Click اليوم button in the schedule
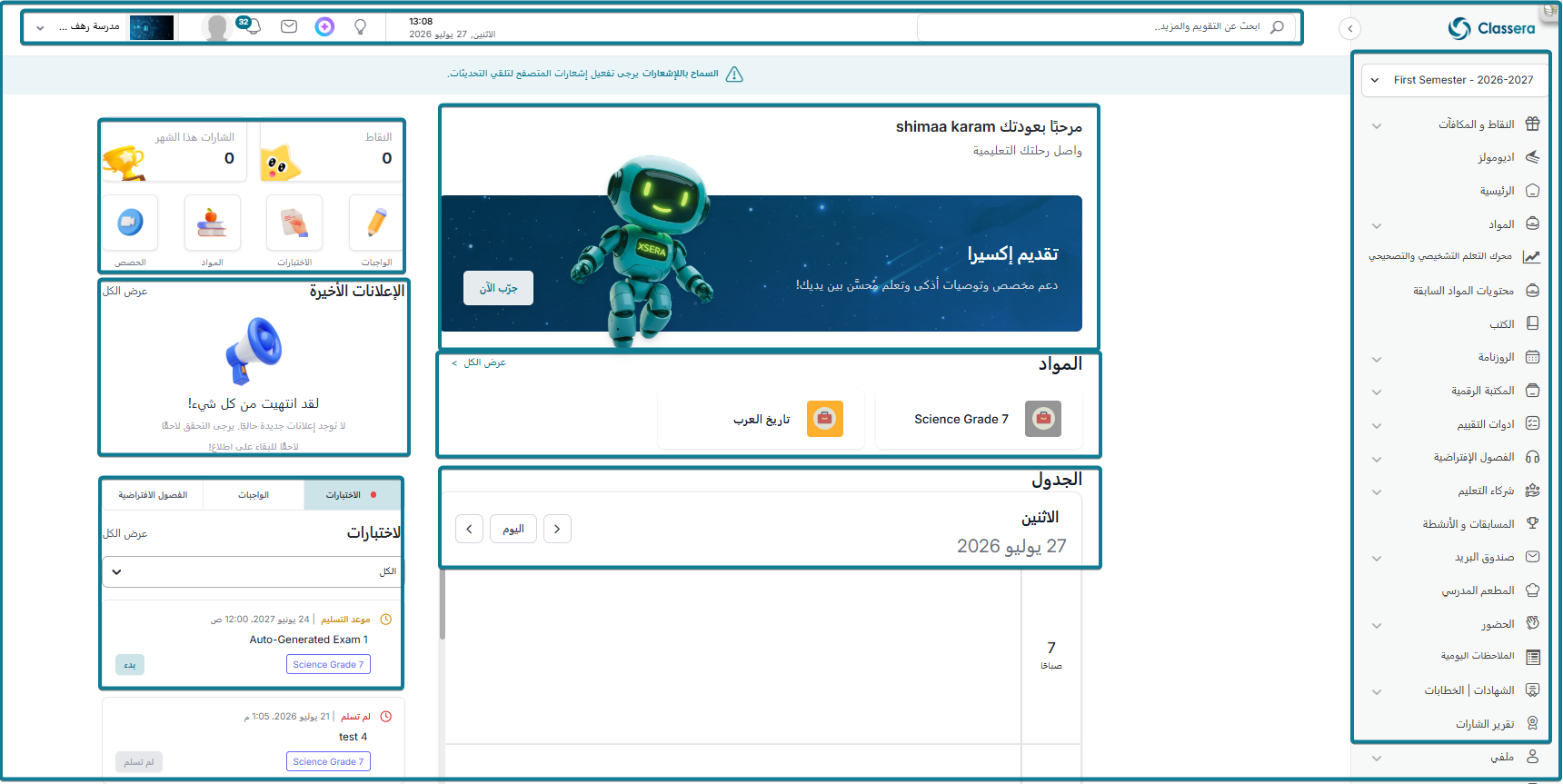The image size is (1563, 784). pyautogui.click(x=513, y=529)
